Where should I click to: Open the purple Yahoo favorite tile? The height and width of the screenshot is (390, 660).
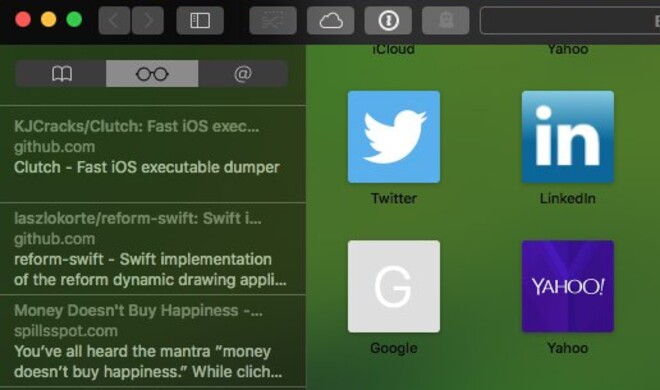click(568, 287)
